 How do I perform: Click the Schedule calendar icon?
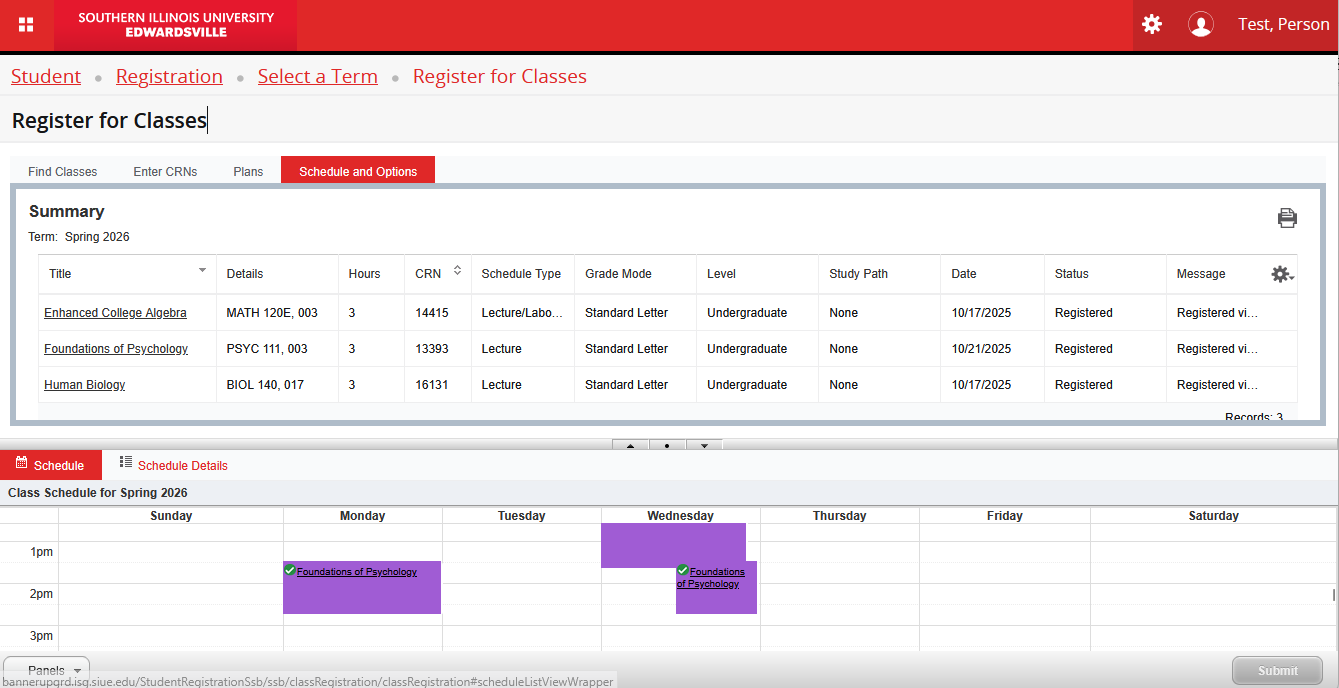click(21, 463)
